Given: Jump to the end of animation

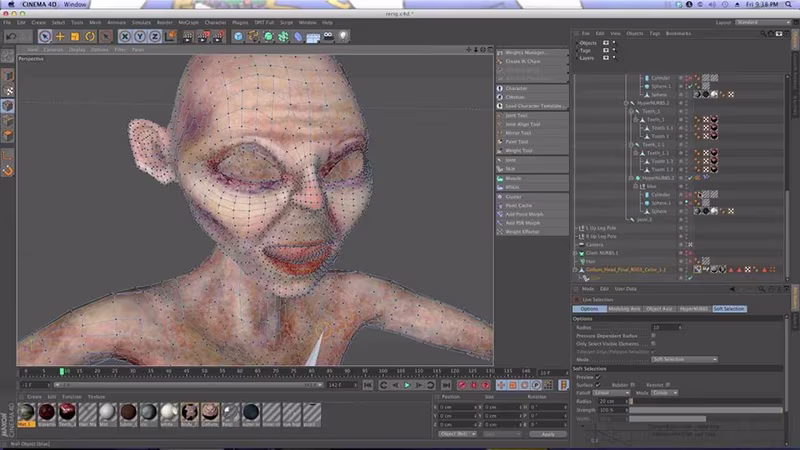Looking at the screenshot, I should coord(446,385).
